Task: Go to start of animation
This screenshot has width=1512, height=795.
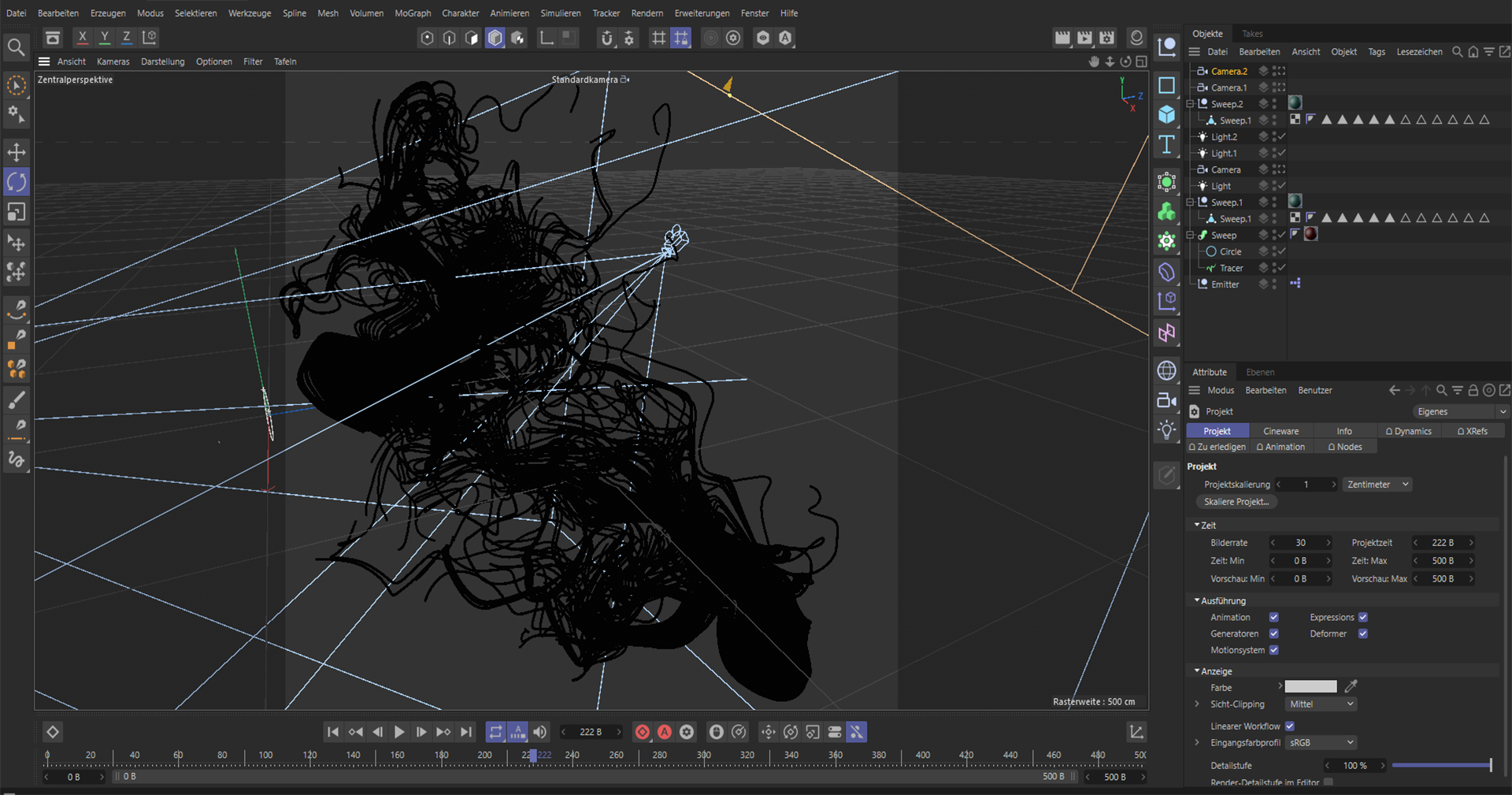Action: pyautogui.click(x=333, y=732)
